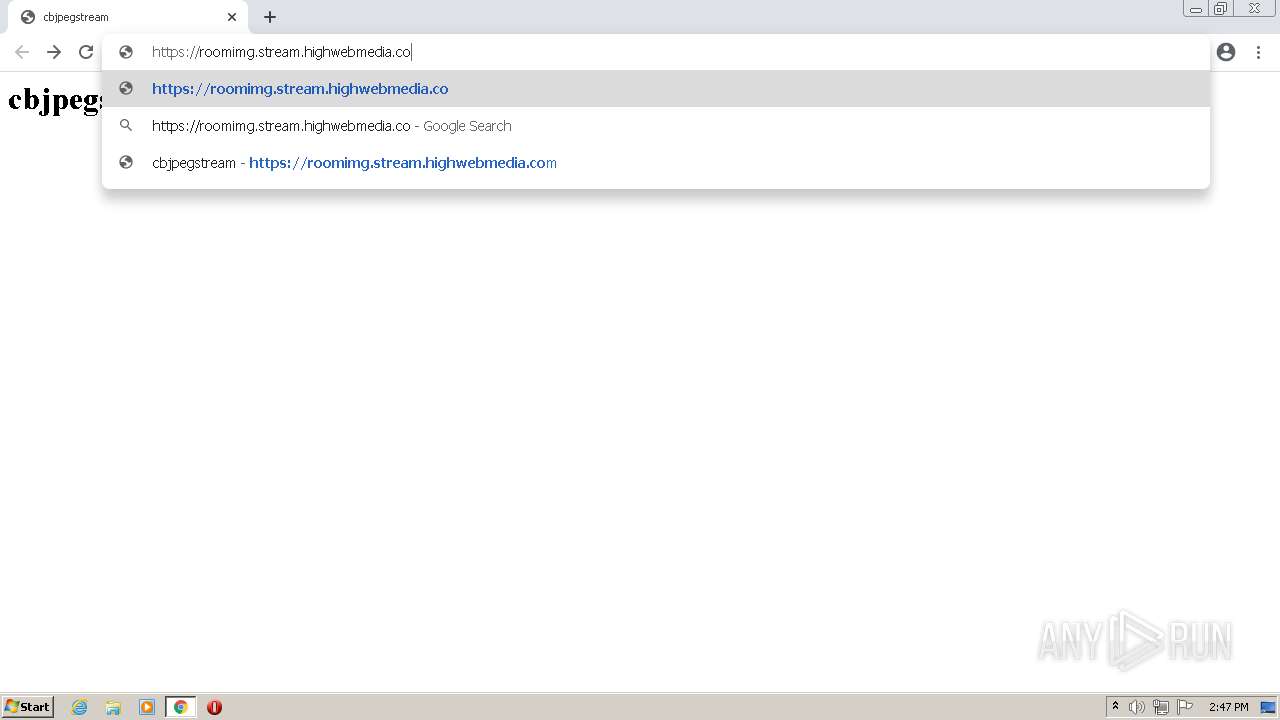Switch to the Chrome taskbar button
This screenshot has width=1280, height=720.
click(x=180, y=707)
